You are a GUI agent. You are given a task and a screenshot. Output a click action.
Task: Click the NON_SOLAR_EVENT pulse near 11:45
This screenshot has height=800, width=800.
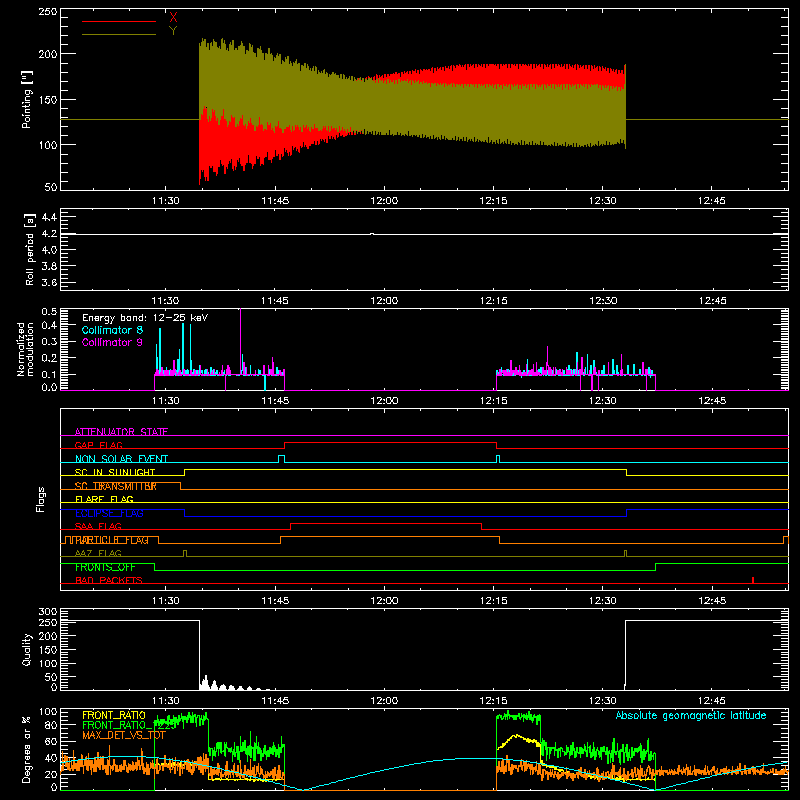click(x=281, y=459)
